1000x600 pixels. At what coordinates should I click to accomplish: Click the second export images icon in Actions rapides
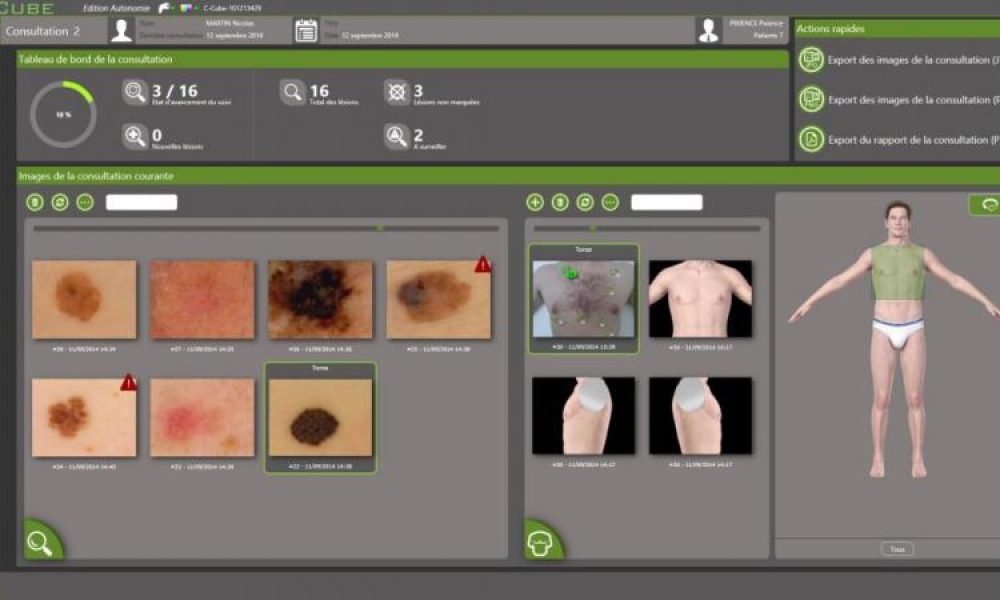click(x=811, y=99)
